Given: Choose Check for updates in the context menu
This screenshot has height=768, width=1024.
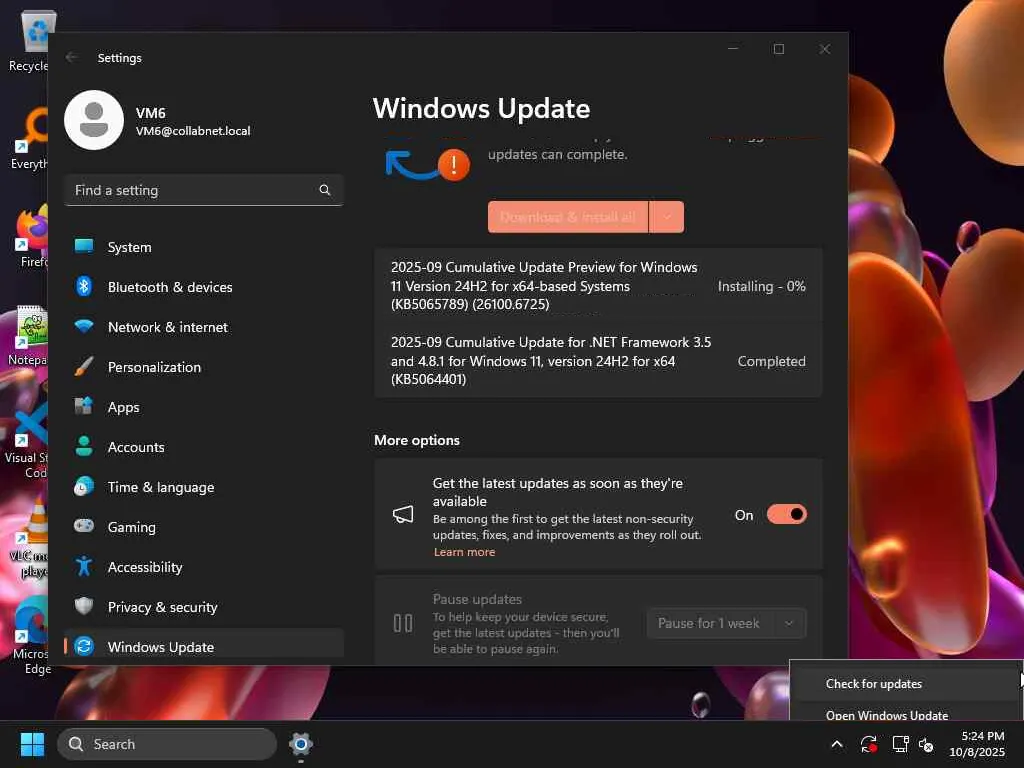Looking at the screenshot, I should [x=906, y=684].
